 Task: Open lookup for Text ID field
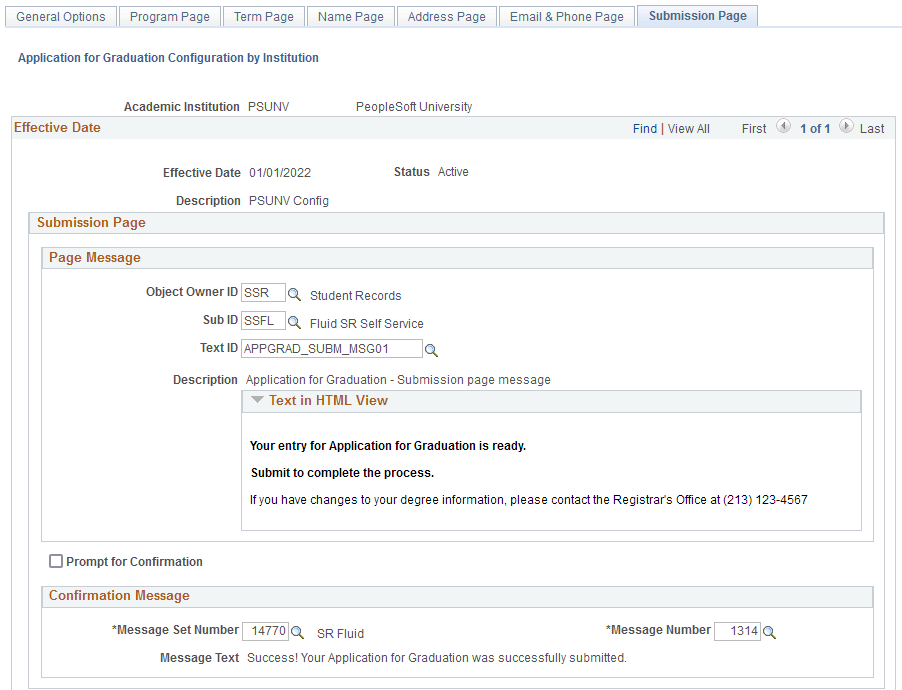click(431, 350)
